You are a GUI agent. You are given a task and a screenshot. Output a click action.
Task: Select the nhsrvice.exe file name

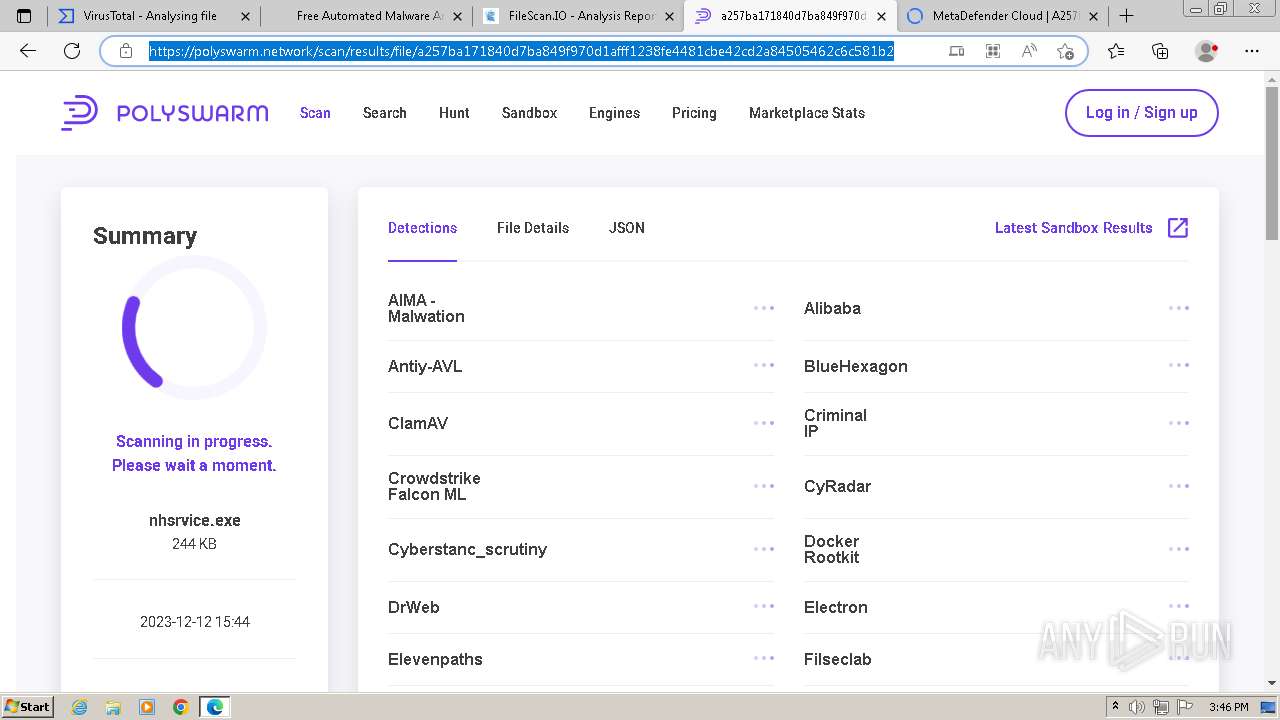point(195,520)
